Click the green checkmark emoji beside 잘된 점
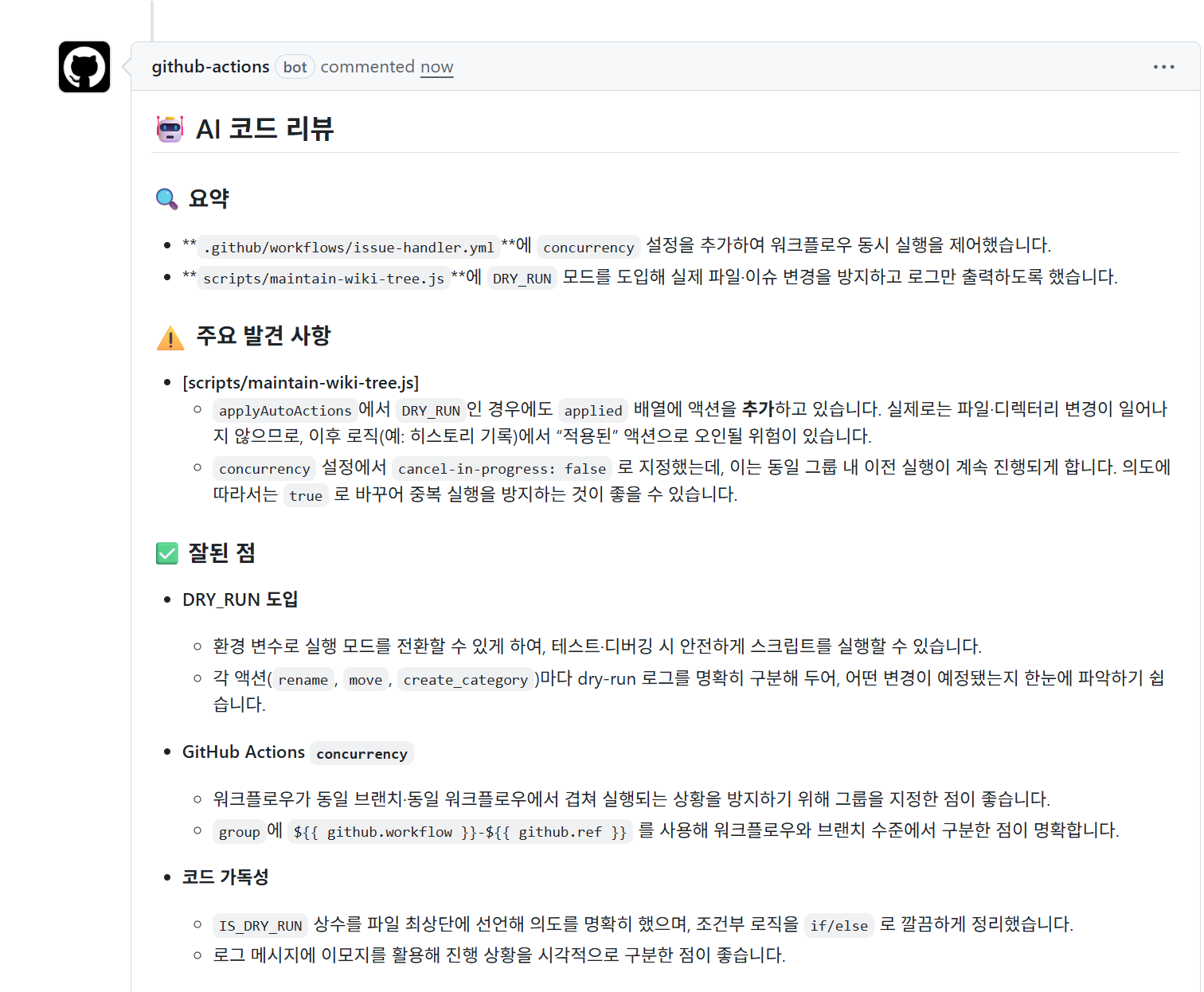 pyautogui.click(x=167, y=553)
